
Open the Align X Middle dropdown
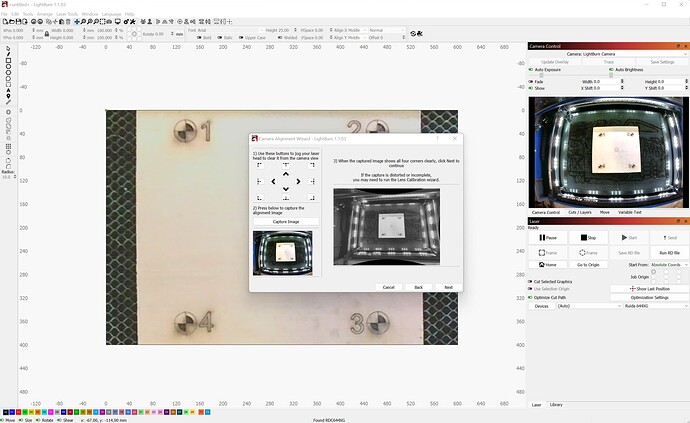348,30
